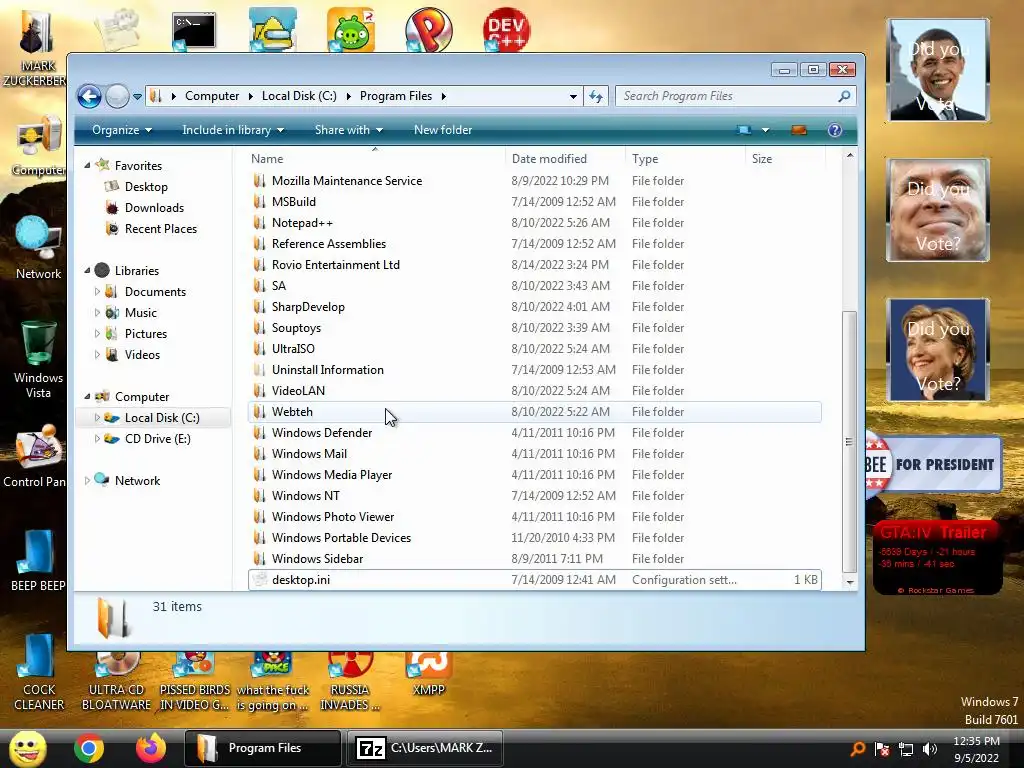Click the Help question mark icon
1024x768 pixels.
(835, 130)
